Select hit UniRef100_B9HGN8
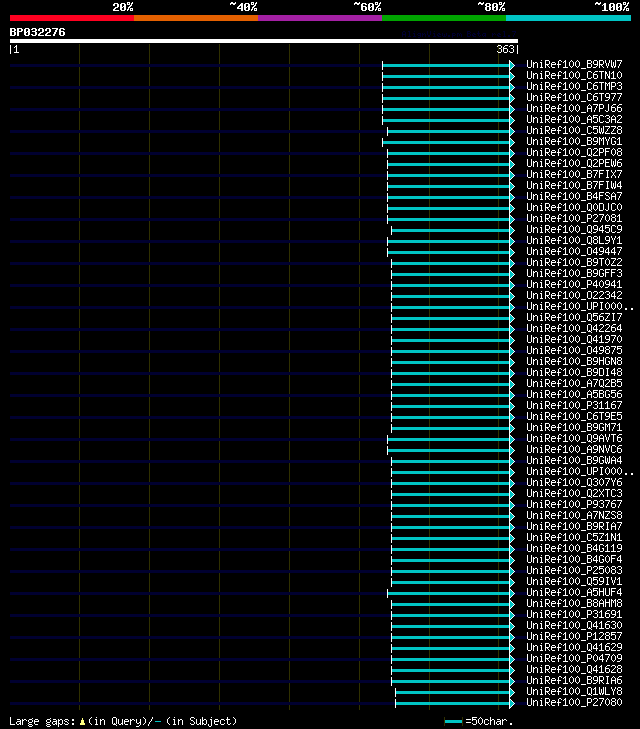The width and height of the screenshot is (640, 729). [574, 361]
